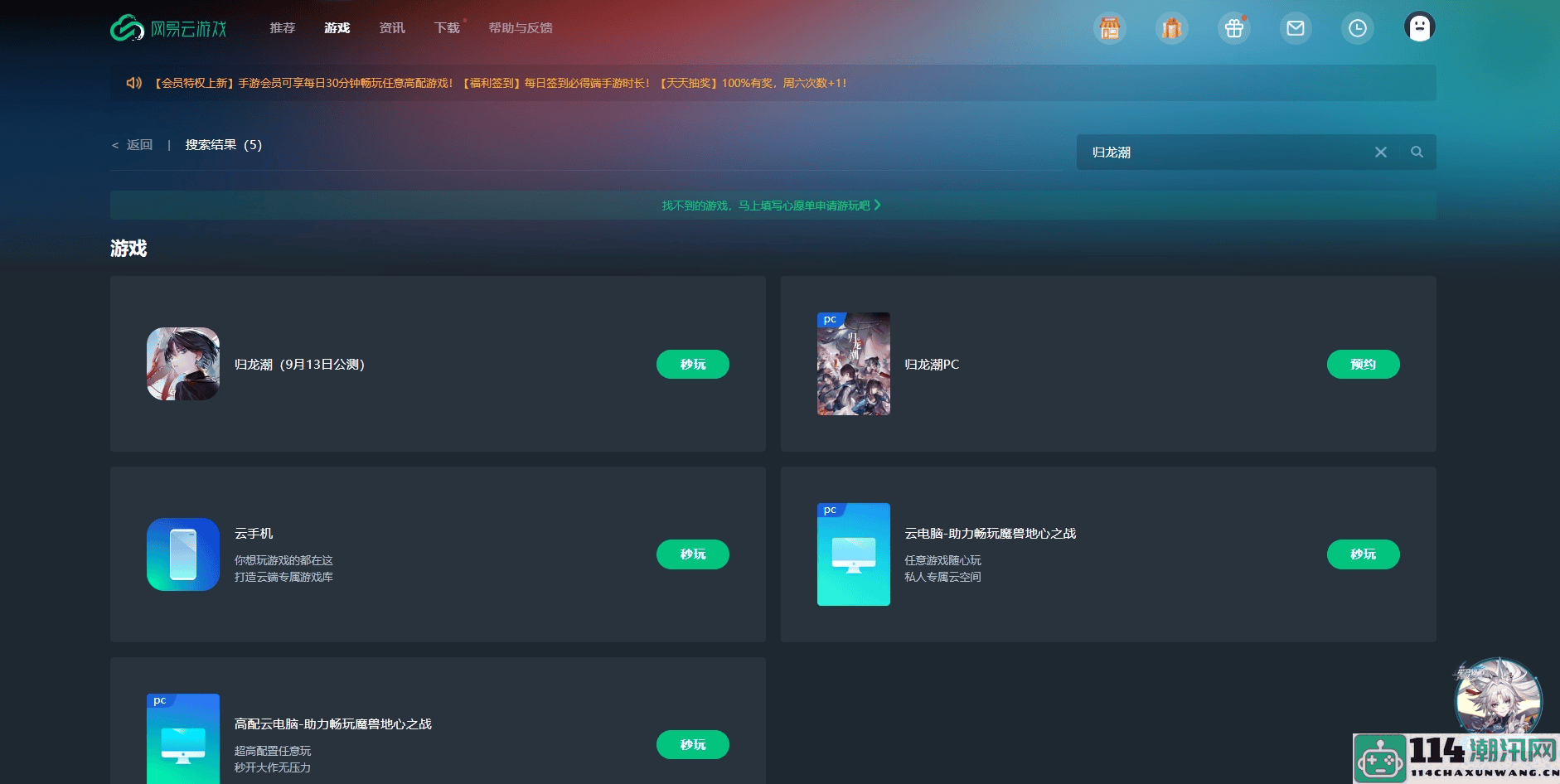Open the 下载 tab
Screen dimensions: 1560x784
pyautogui.click(x=447, y=28)
